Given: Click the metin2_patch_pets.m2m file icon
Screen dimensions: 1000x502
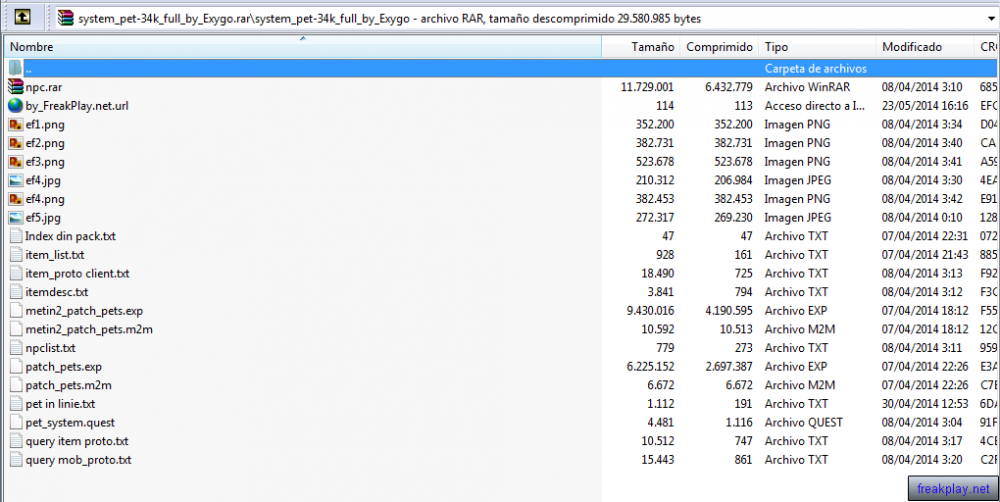Looking at the screenshot, I should 16,329.
